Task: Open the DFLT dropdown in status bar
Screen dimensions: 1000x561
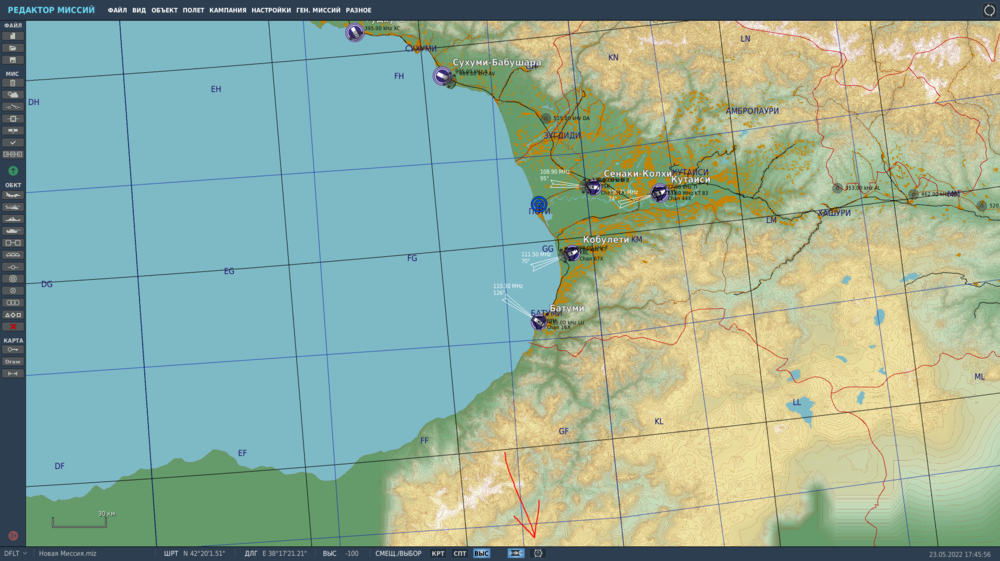Action: [x=15, y=553]
